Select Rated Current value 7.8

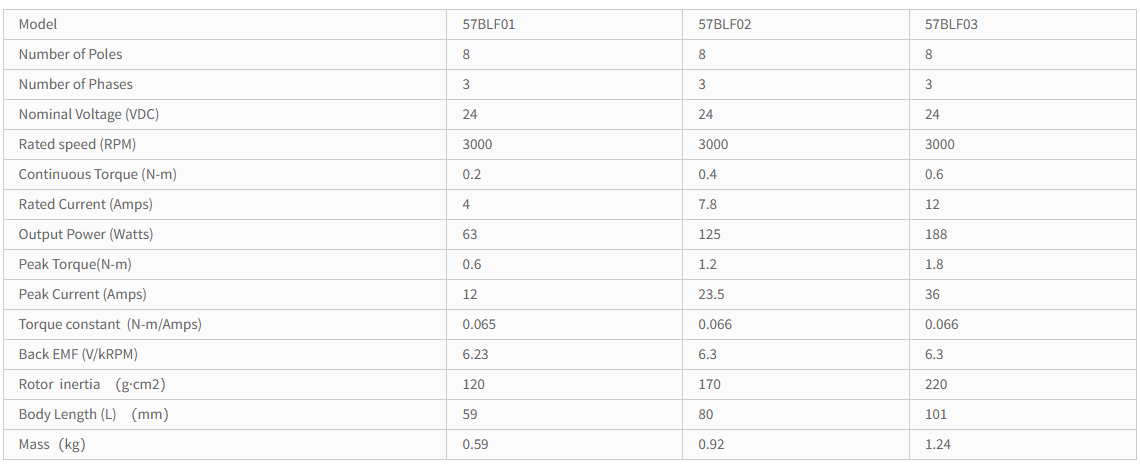[x=707, y=204]
